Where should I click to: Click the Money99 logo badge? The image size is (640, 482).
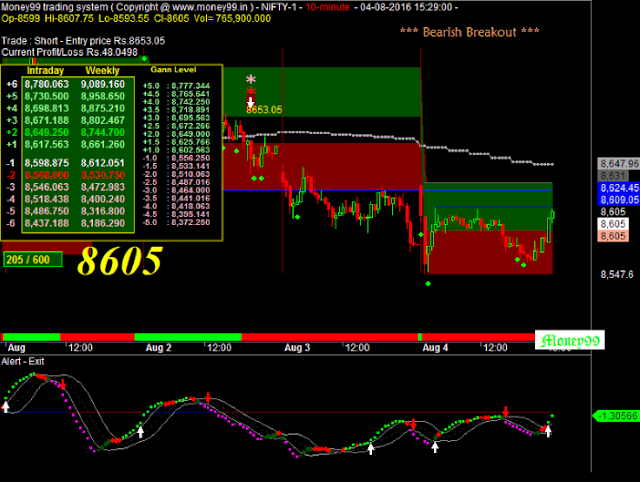pos(570,340)
